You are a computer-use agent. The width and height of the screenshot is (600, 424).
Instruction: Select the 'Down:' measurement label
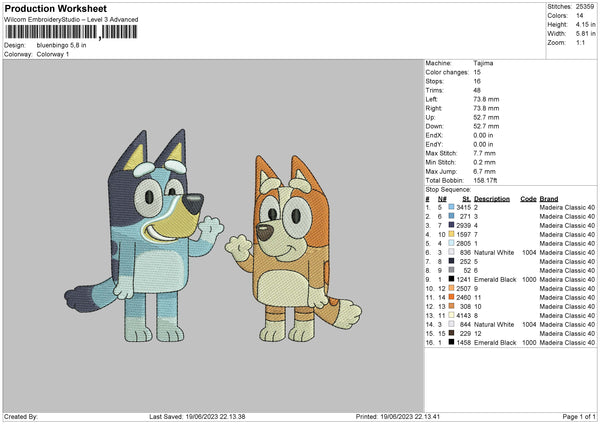coord(434,126)
